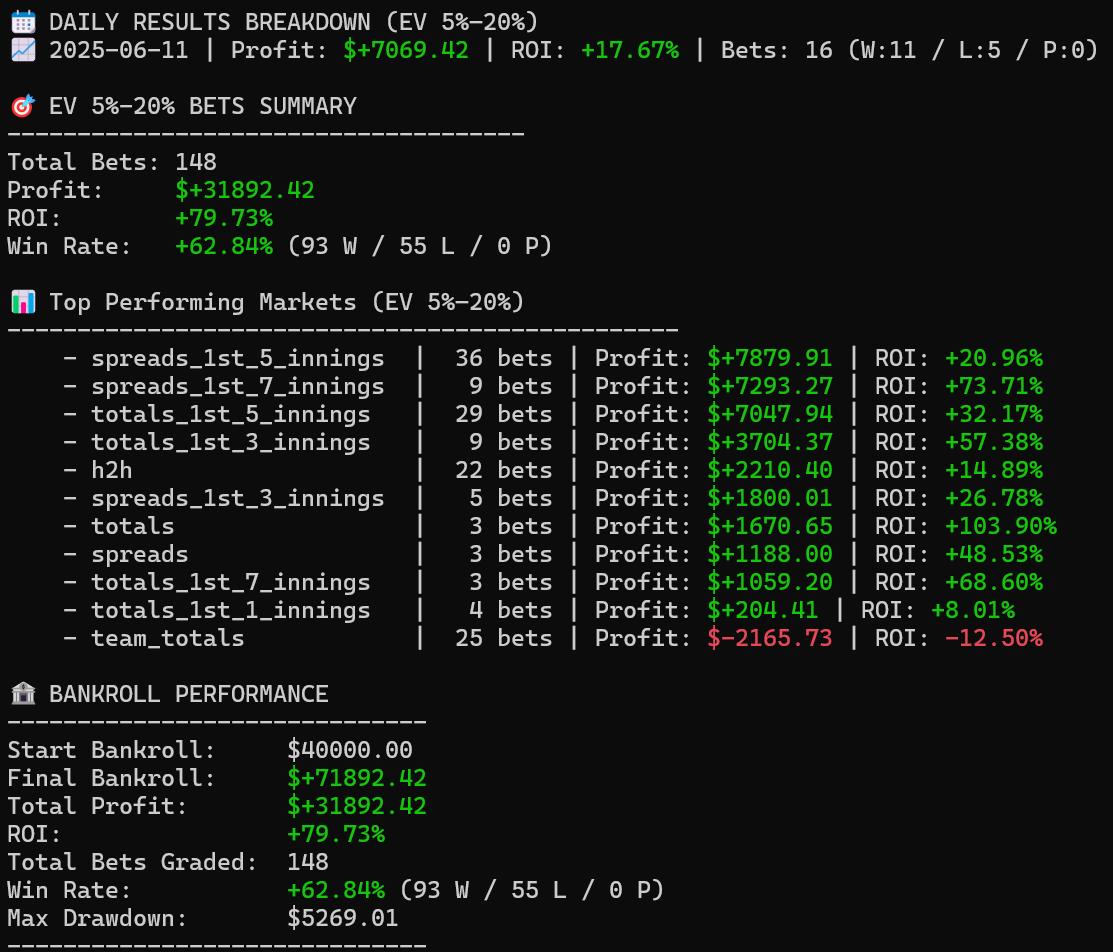Select profit $+1670.65 for totals

(770, 526)
